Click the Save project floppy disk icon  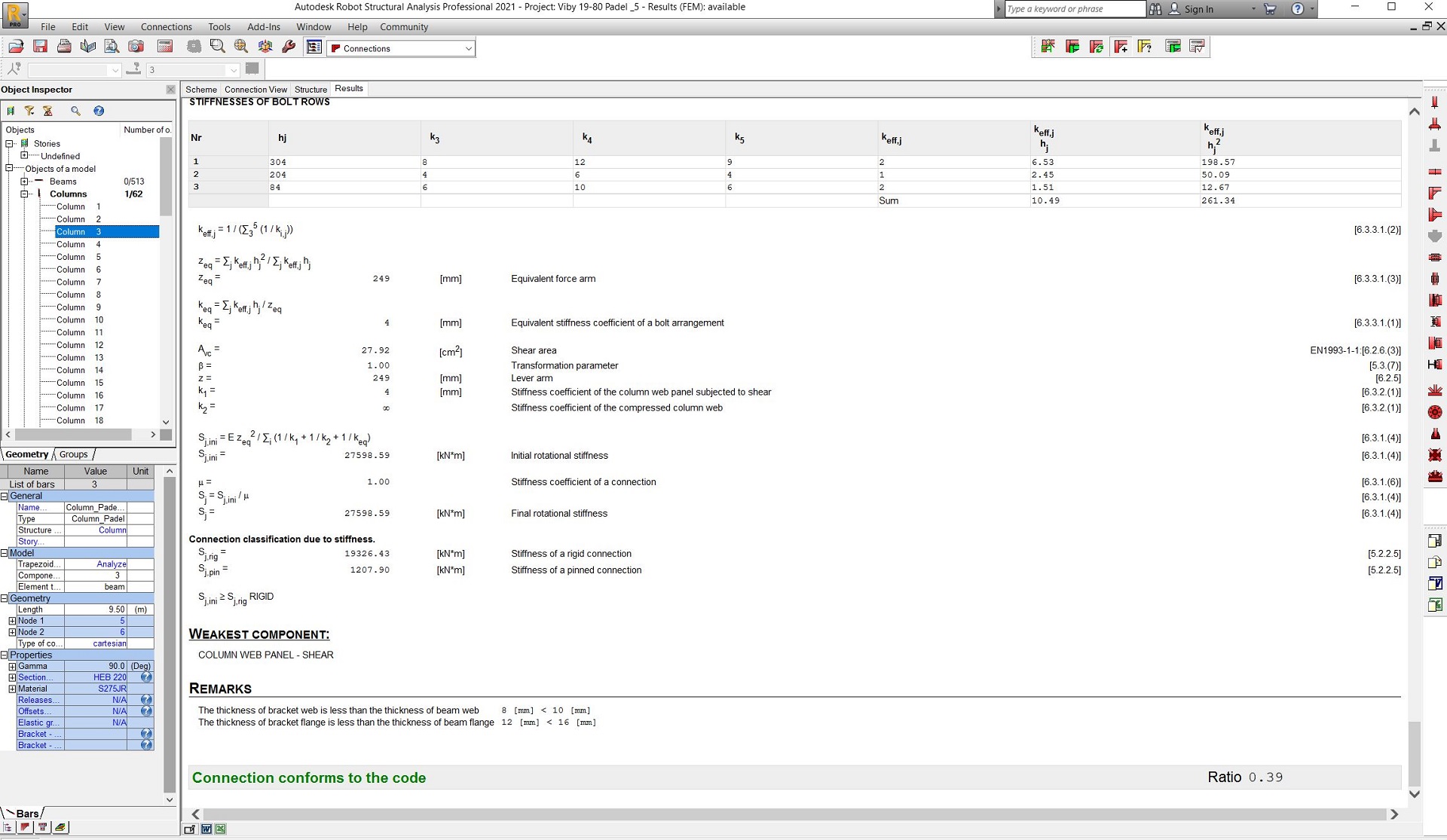[40, 47]
